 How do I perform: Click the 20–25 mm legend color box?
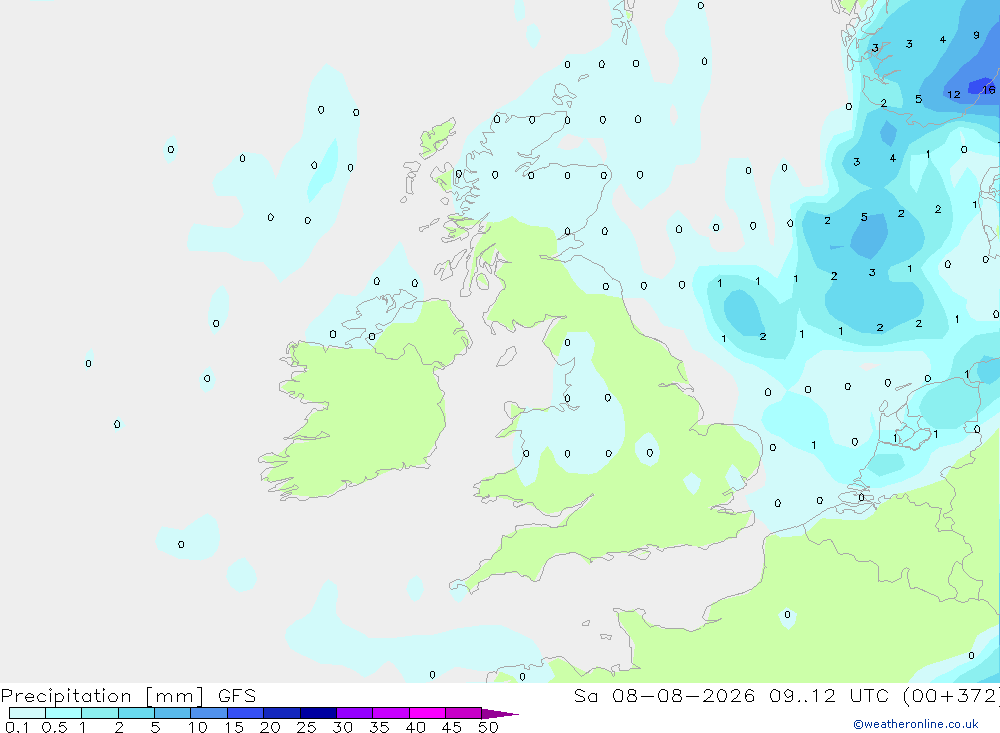tap(282, 713)
